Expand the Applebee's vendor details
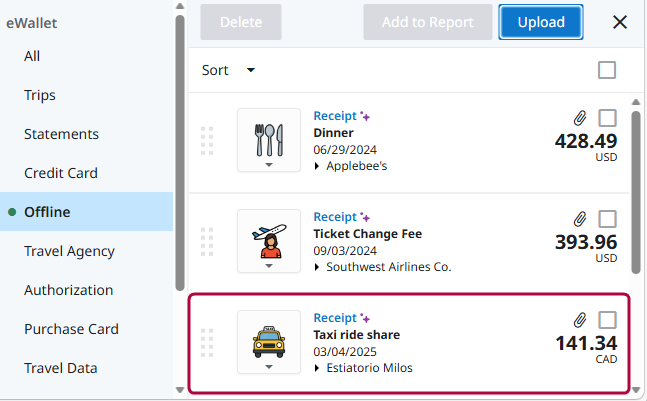The image size is (647, 401). coord(317,166)
